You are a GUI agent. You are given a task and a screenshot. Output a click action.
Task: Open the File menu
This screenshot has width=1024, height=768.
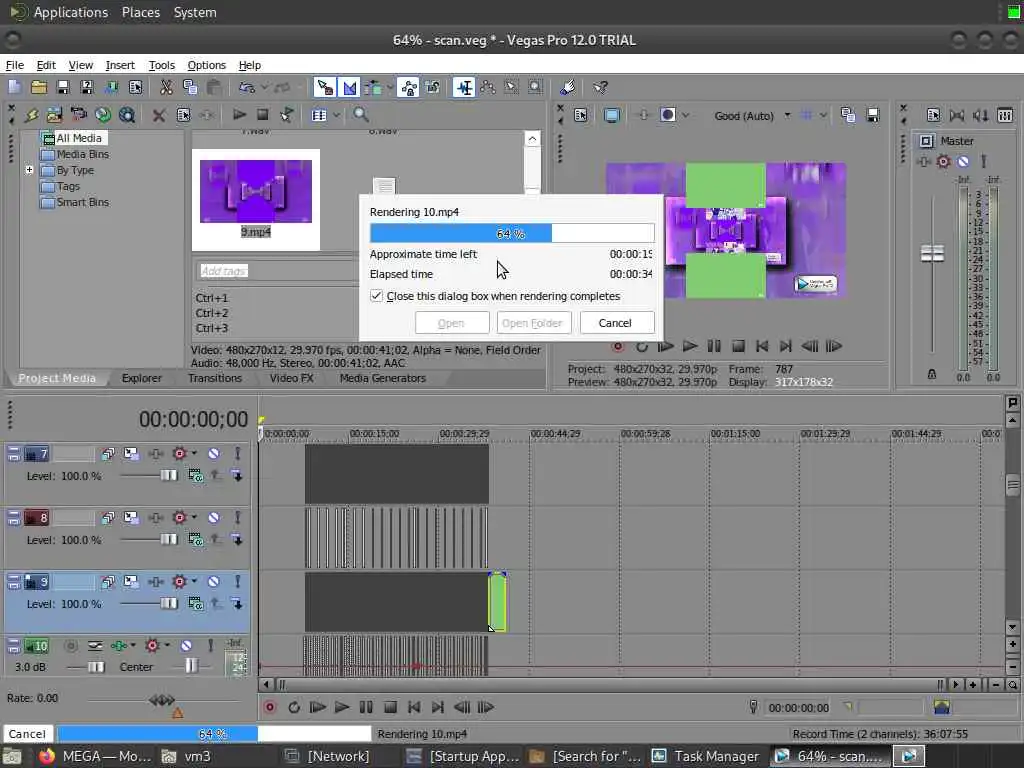pos(14,65)
